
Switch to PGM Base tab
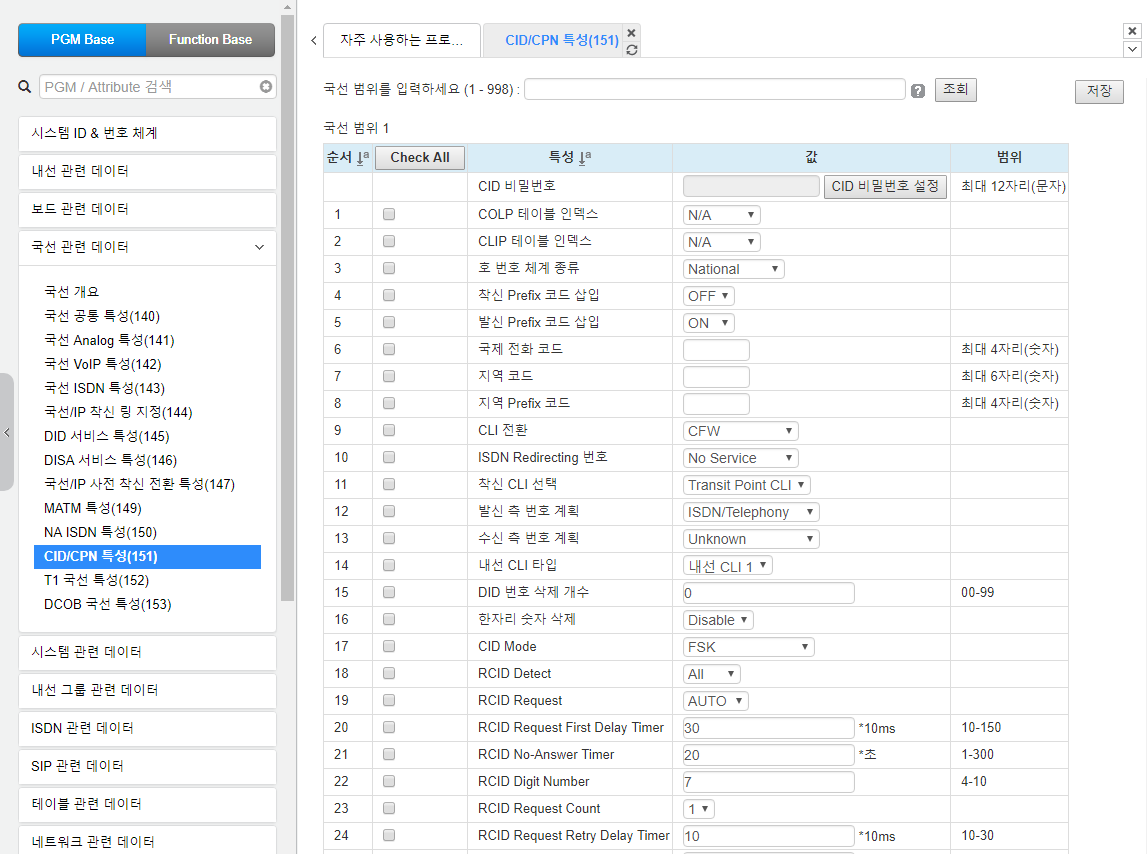pos(82,40)
